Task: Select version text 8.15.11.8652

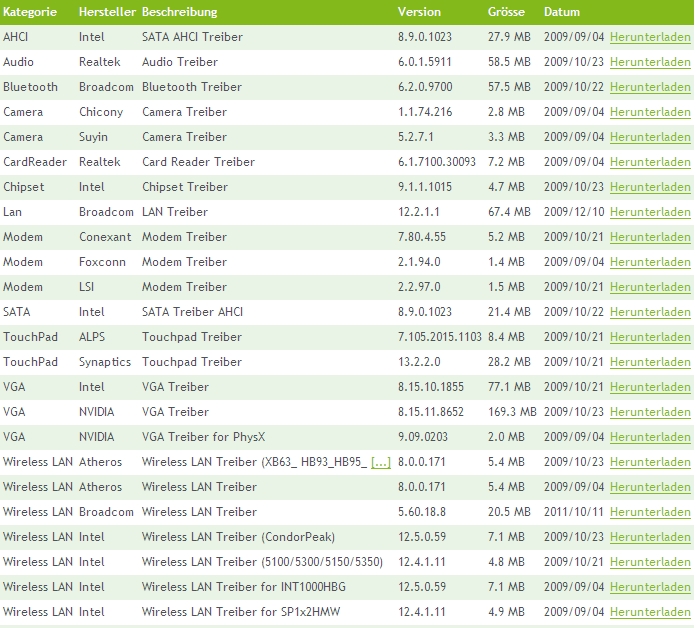Action: tap(431, 412)
